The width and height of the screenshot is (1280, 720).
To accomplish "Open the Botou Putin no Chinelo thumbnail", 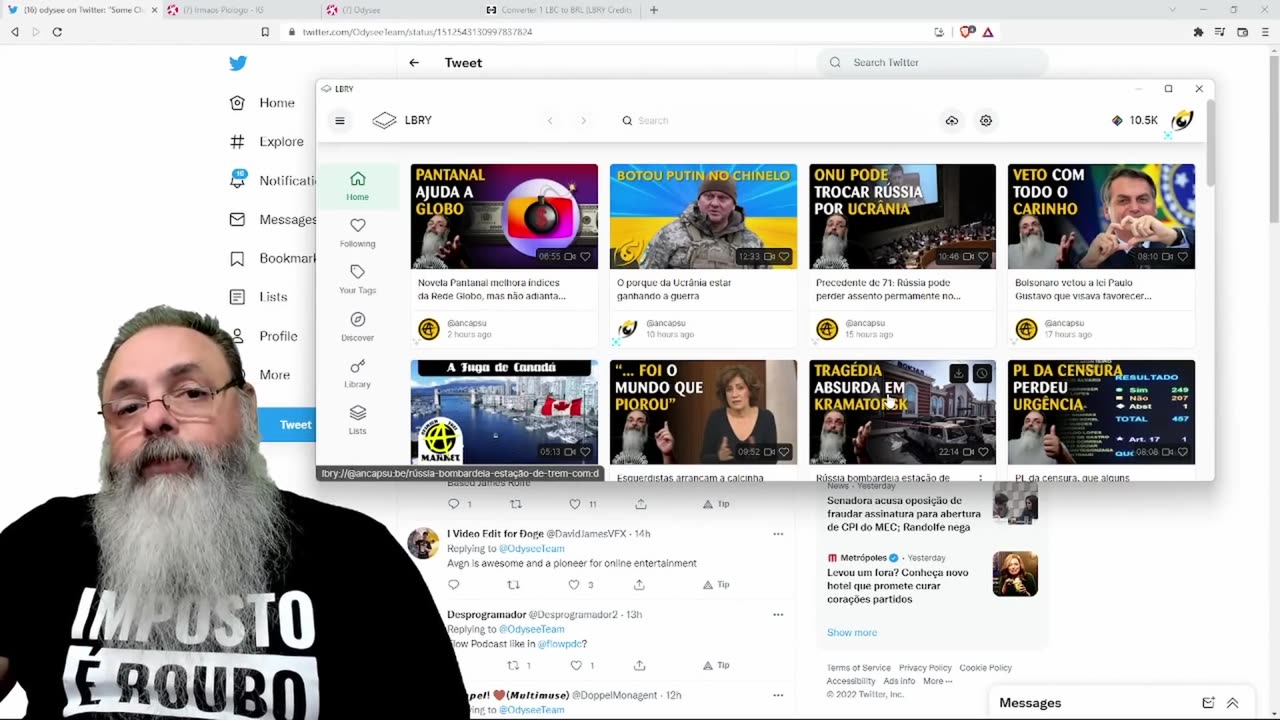I will click(703, 216).
